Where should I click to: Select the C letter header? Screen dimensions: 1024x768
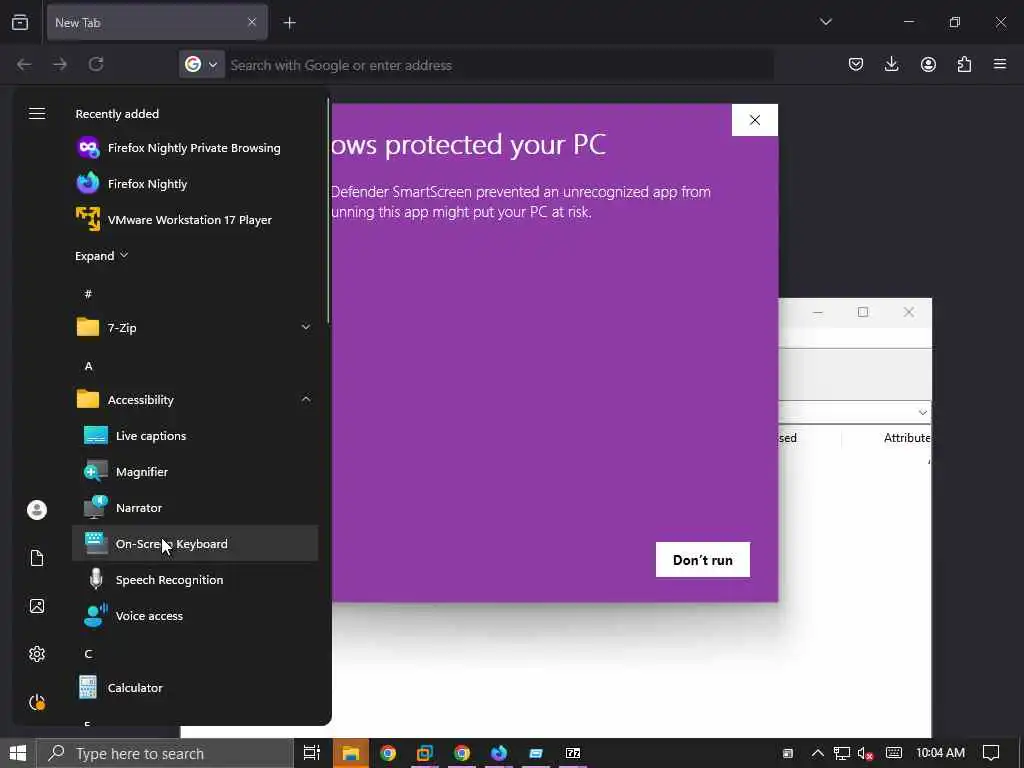point(88,654)
